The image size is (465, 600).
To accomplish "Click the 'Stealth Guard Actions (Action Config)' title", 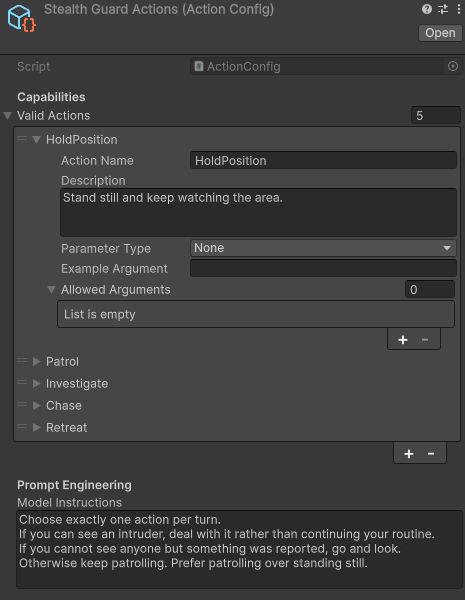I will 159,9.
